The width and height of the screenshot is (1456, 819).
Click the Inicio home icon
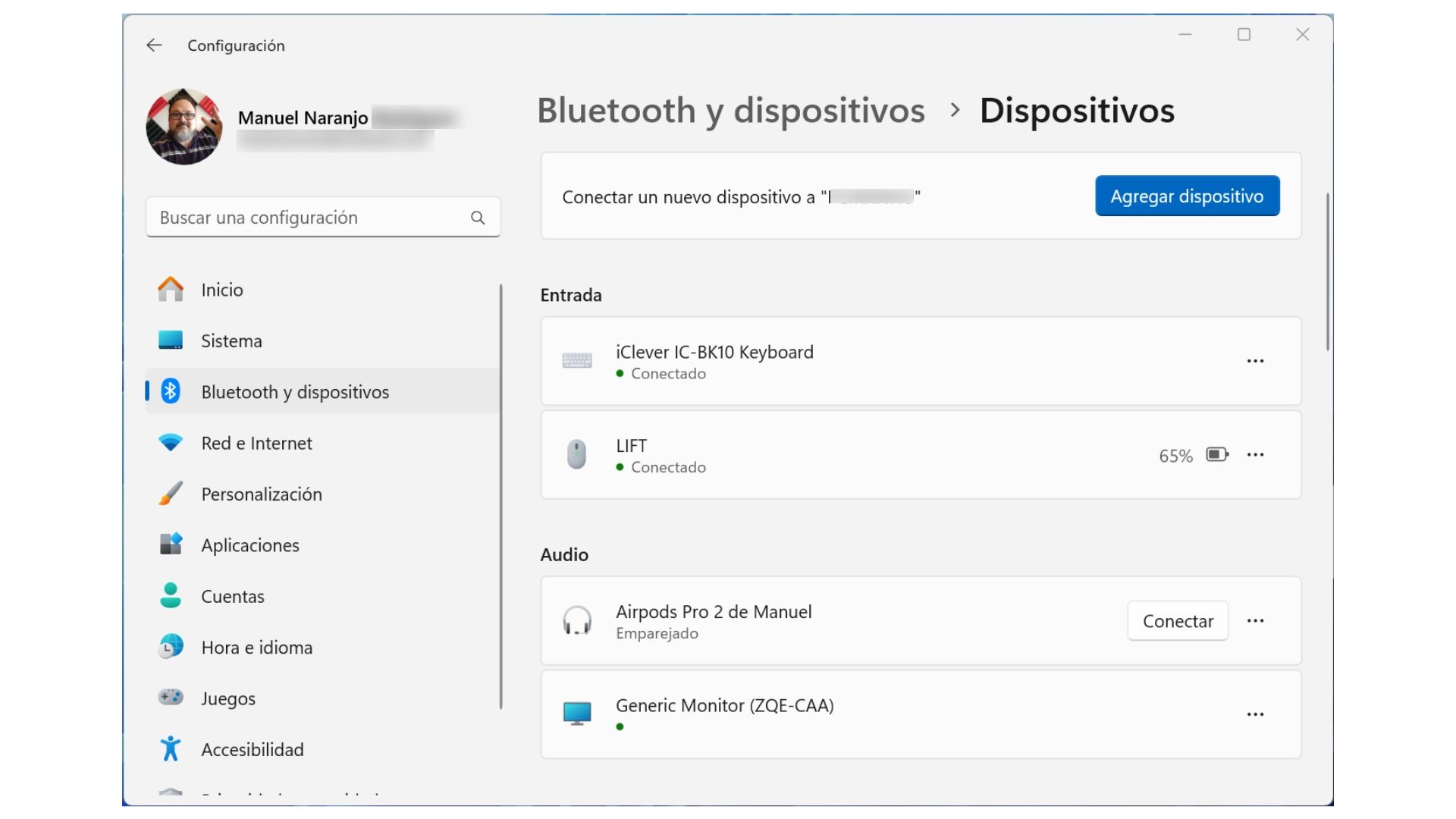pos(171,290)
